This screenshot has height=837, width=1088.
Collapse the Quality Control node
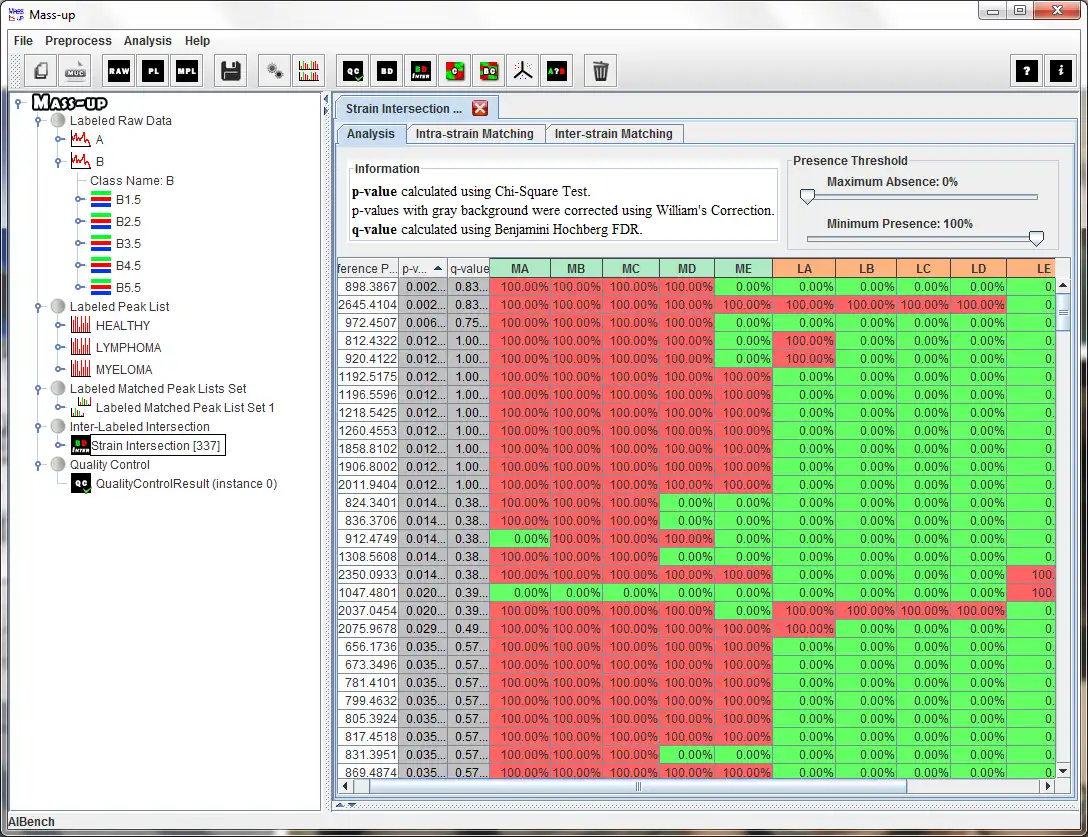pyautogui.click(x=38, y=465)
